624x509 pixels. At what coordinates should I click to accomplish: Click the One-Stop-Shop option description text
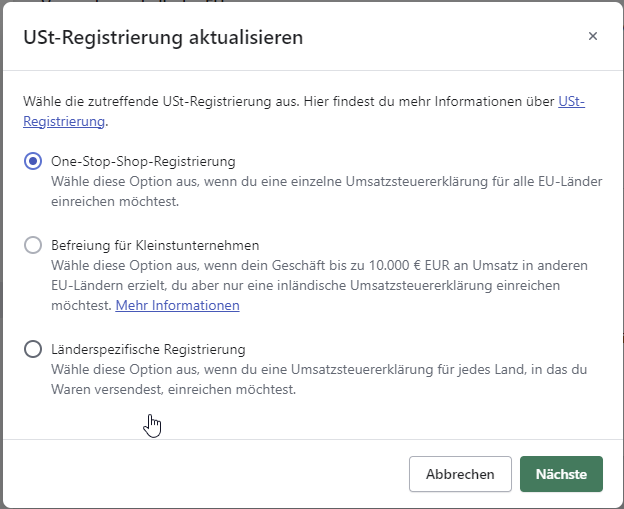(300, 191)
